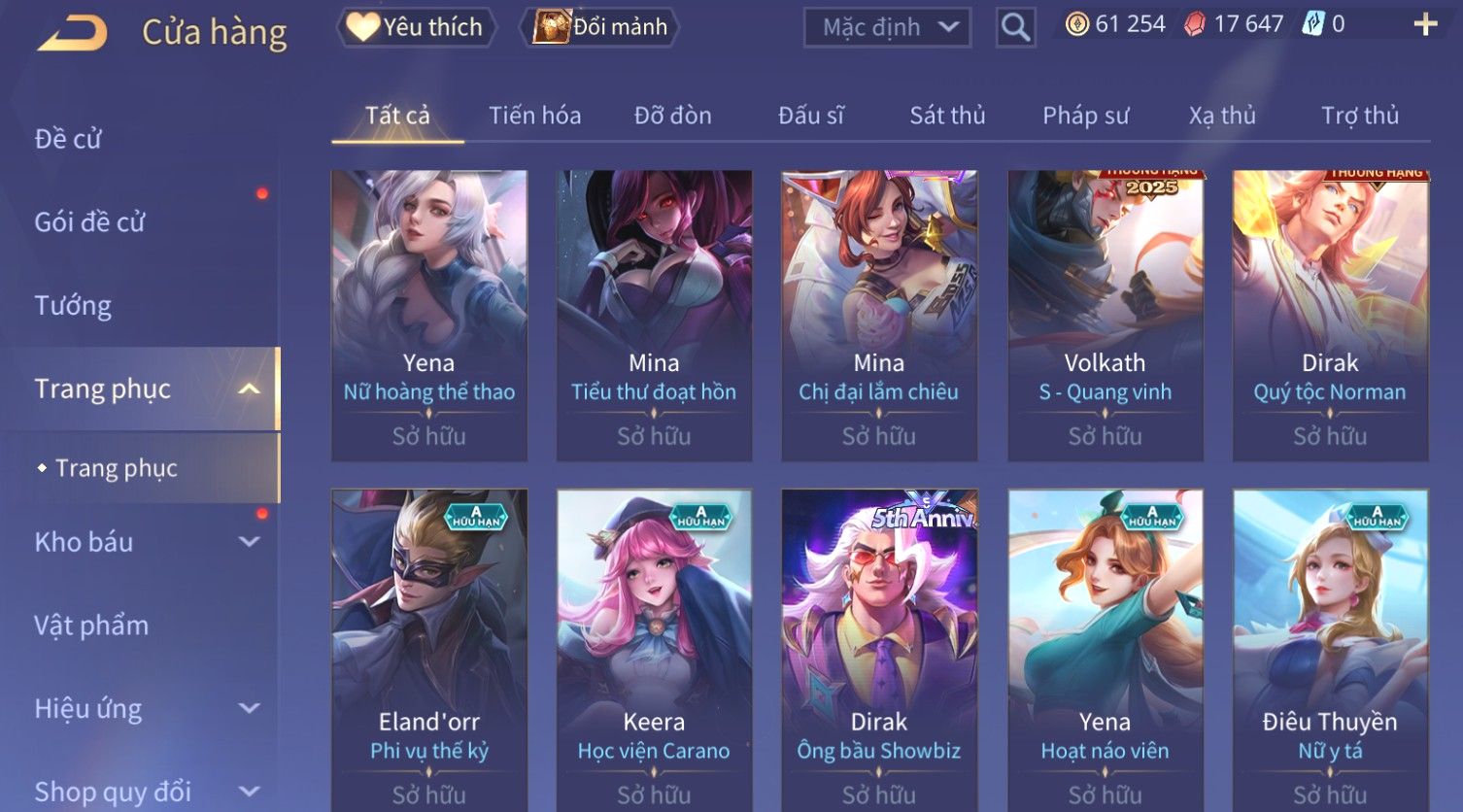The height and width of the screenshot is (812, 1463).
Task: Click the heart icon in Yêu thích
Action: (x=362, y=26)
